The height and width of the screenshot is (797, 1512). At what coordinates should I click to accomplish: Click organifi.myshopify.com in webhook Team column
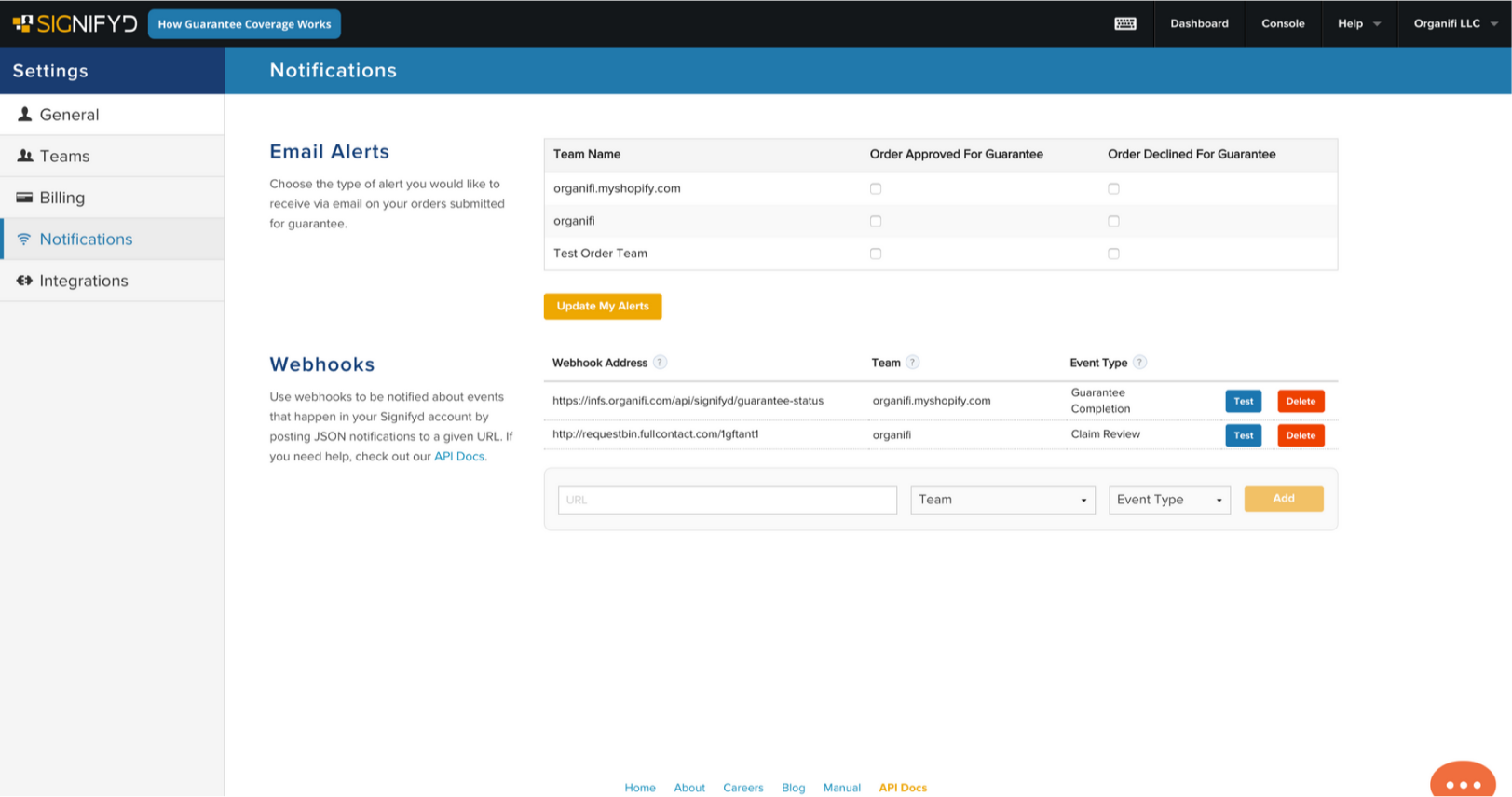[x=932, y=401]
